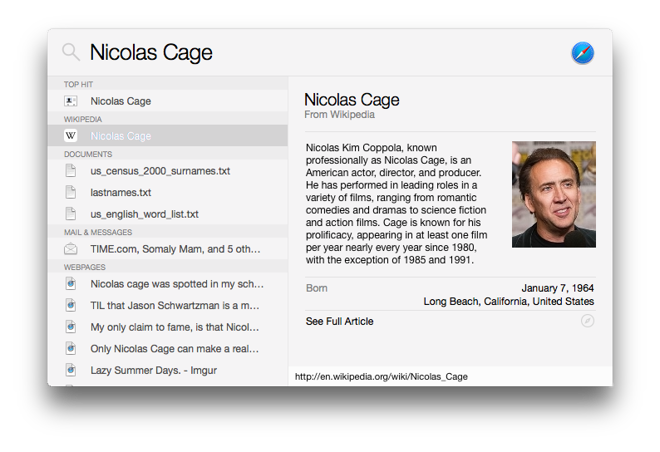The image size is (660, 452).
Task: Click the Wikipedia W icon
Action: click(x=71, y=136)
